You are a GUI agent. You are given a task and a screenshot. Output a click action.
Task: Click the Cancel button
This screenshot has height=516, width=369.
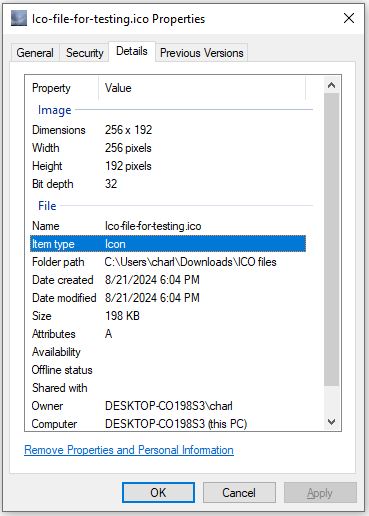pyautogui.click(x=239, y=492)
